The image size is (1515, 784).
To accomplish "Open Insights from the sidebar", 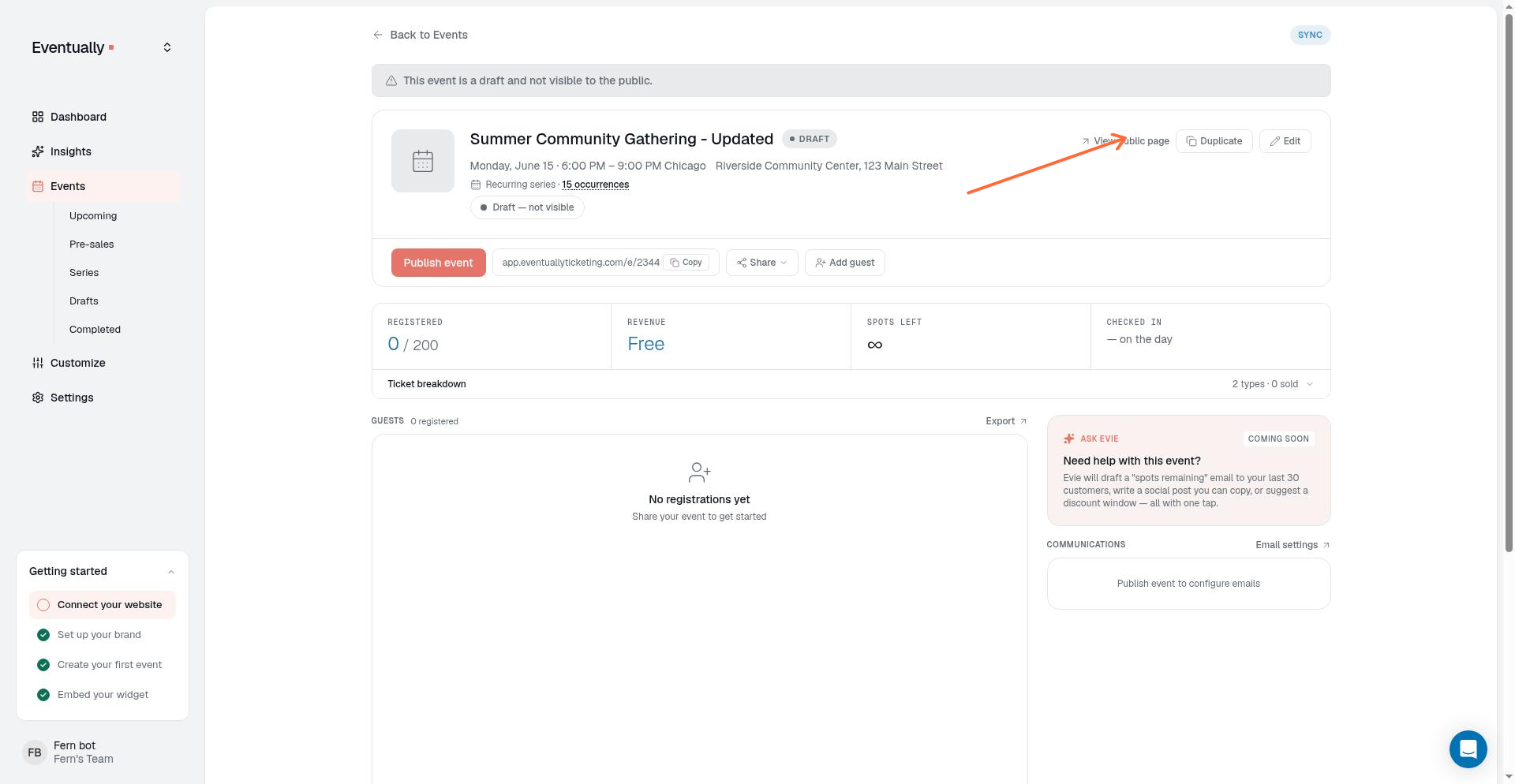I will 103,151.
